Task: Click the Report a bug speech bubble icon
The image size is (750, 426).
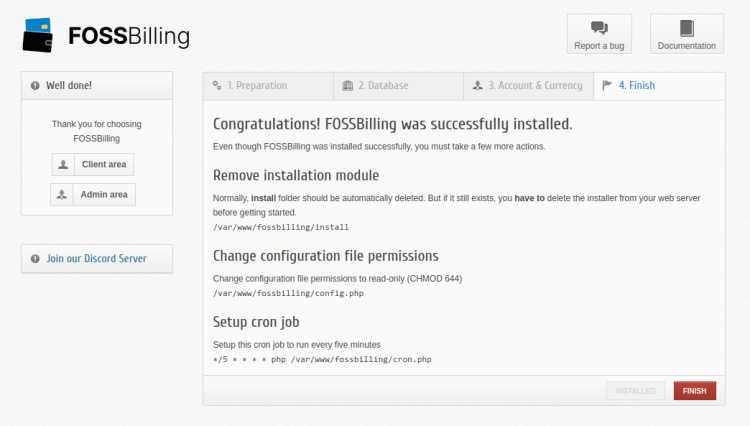Action: point(599,28)
